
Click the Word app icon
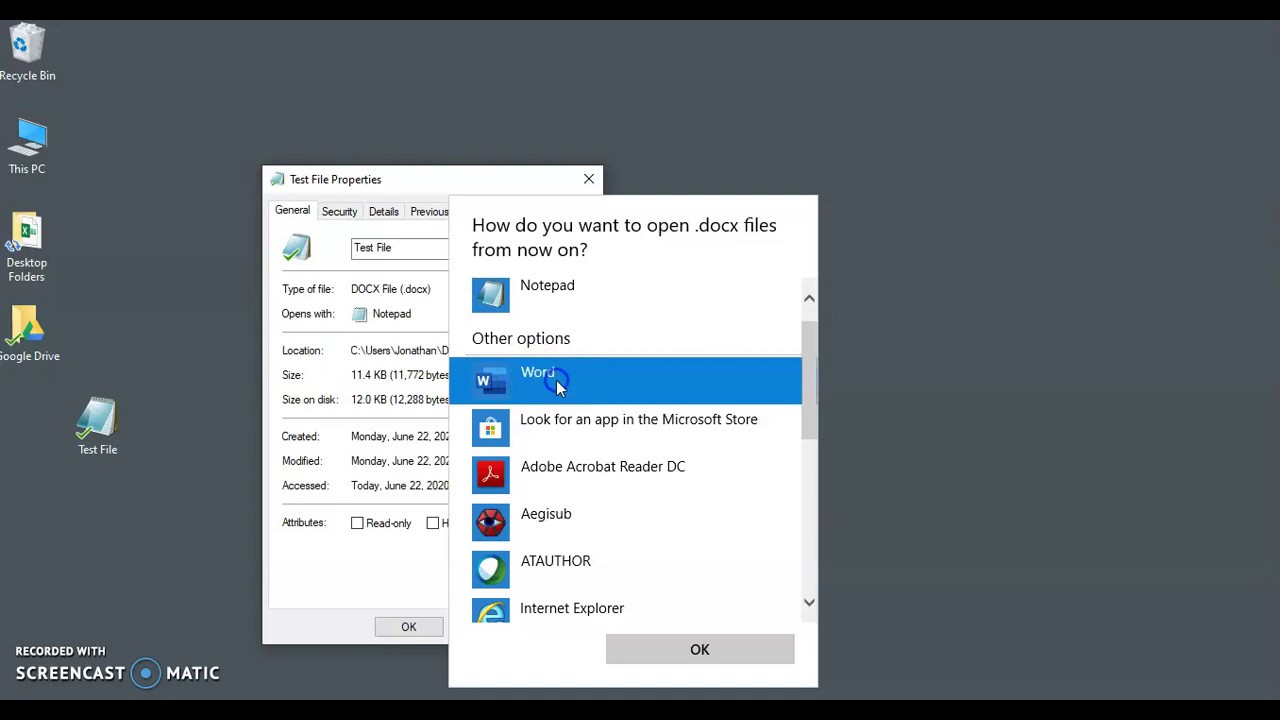click(490, 381)
